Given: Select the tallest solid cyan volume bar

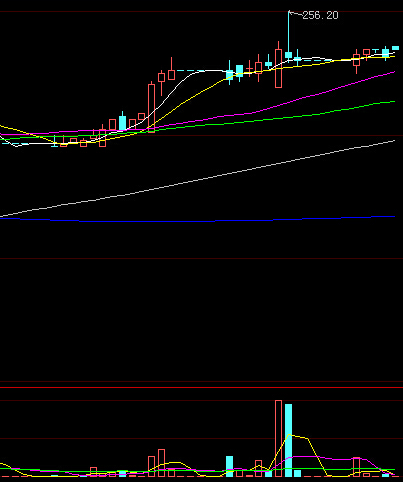Looking at the screenshot, I should click(288, 440).
